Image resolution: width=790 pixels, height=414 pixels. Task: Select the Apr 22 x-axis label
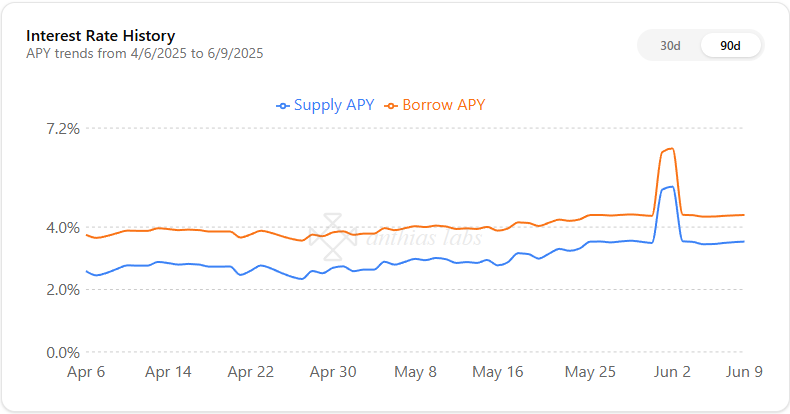[250, 372]
